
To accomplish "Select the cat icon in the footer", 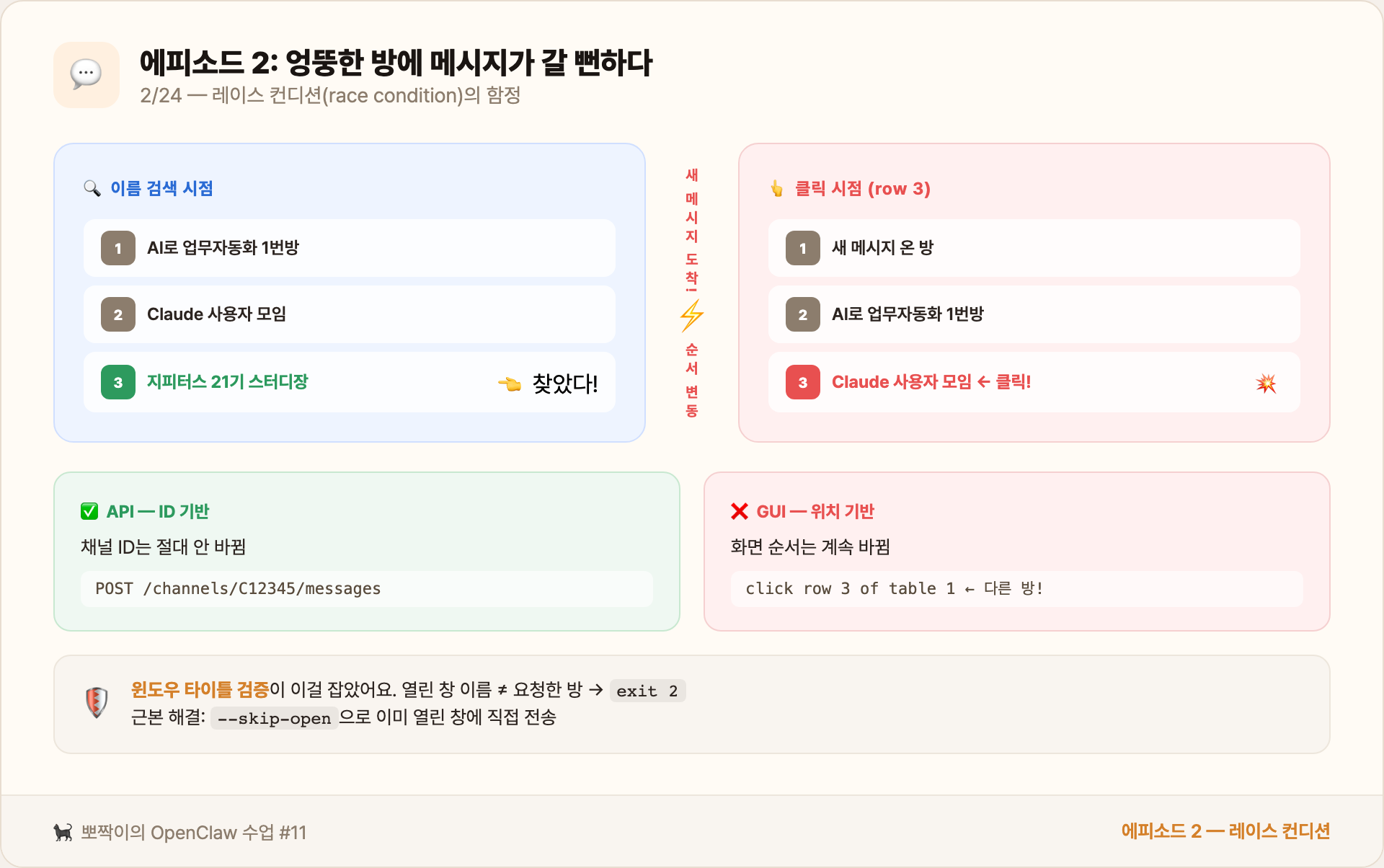I will click(62, 833).
